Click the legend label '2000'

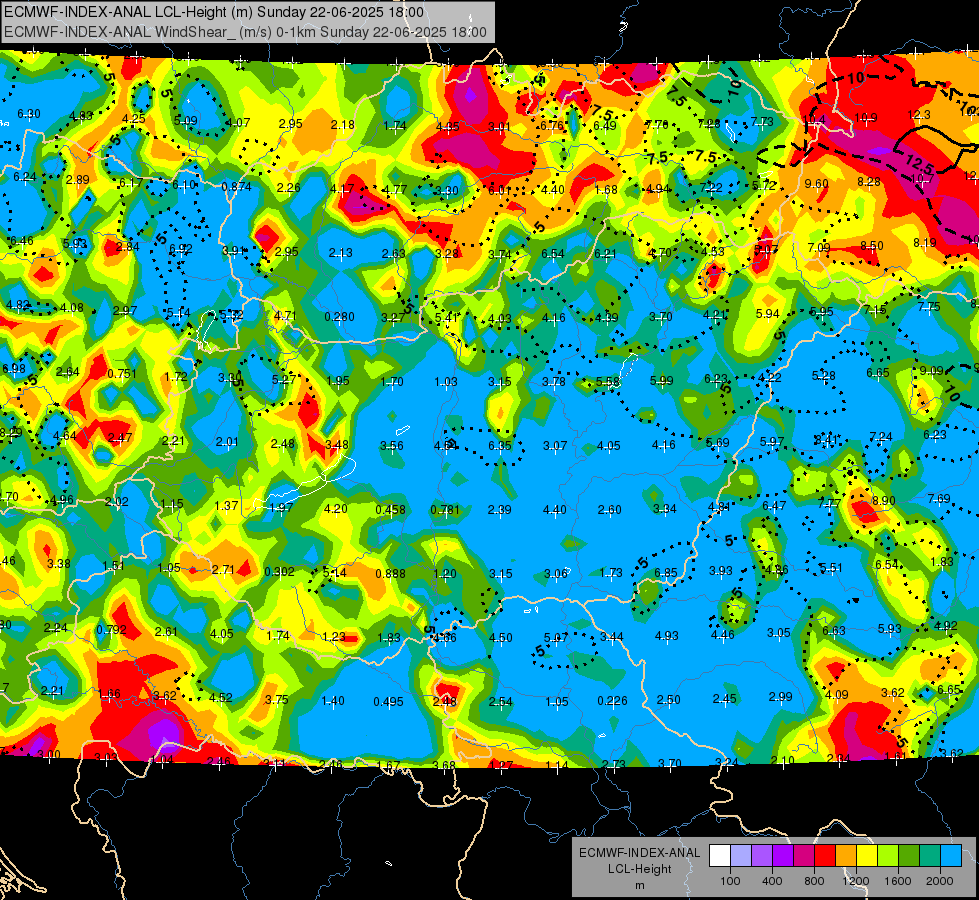tap(940, 881)
